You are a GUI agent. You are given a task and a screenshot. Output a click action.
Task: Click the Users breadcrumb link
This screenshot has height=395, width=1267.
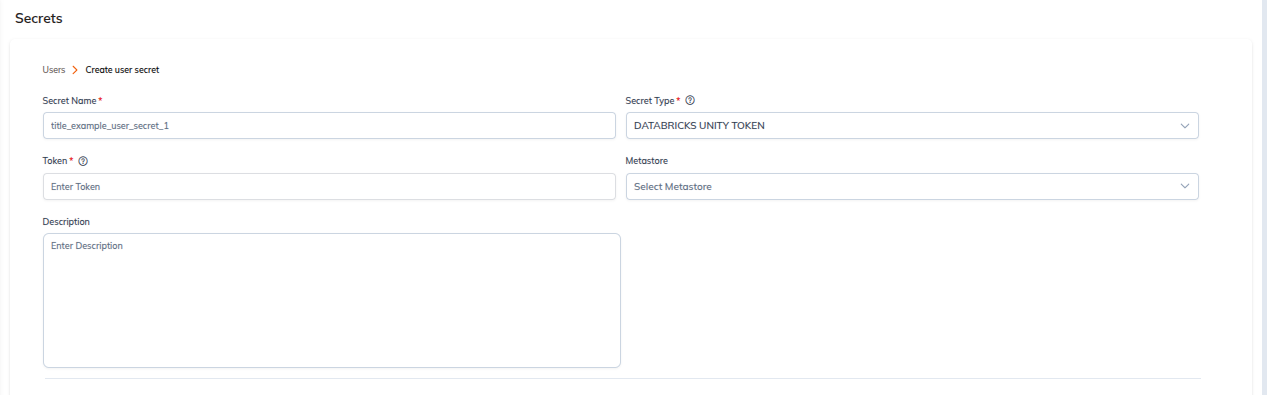54,70
